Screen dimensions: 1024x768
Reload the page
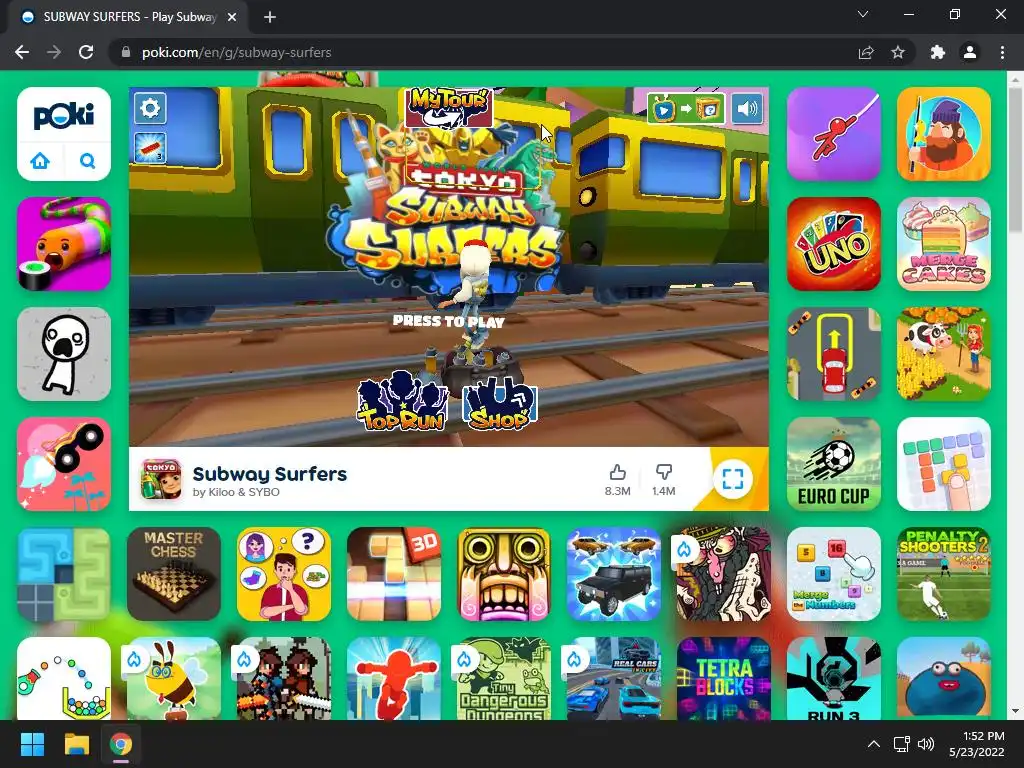86,52
